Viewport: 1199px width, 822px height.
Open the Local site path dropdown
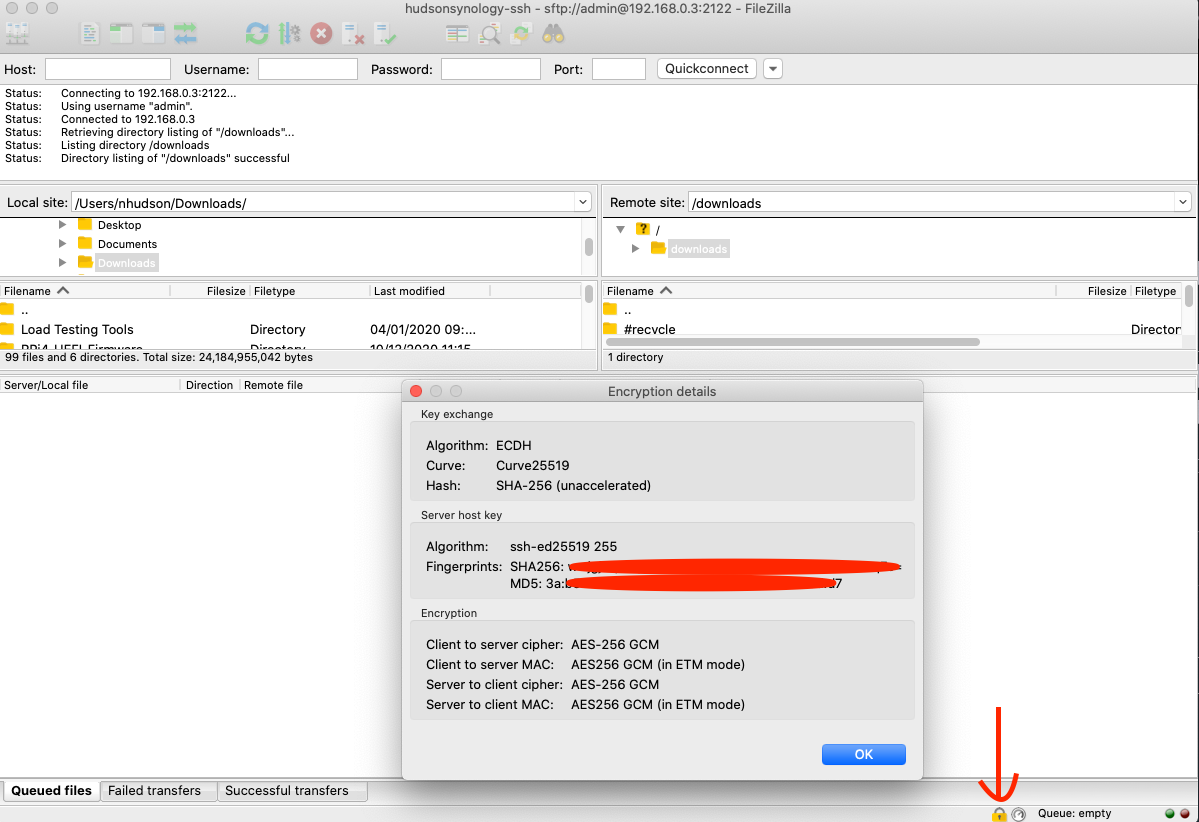click(583, 203)
